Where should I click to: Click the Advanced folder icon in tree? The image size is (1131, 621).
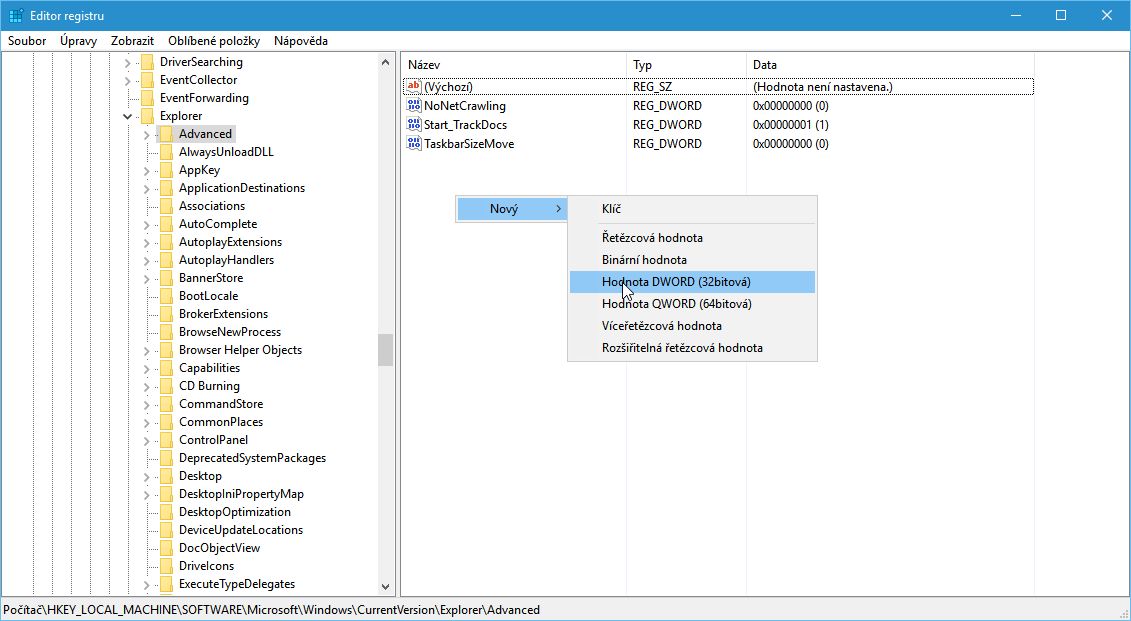(166, 134)
